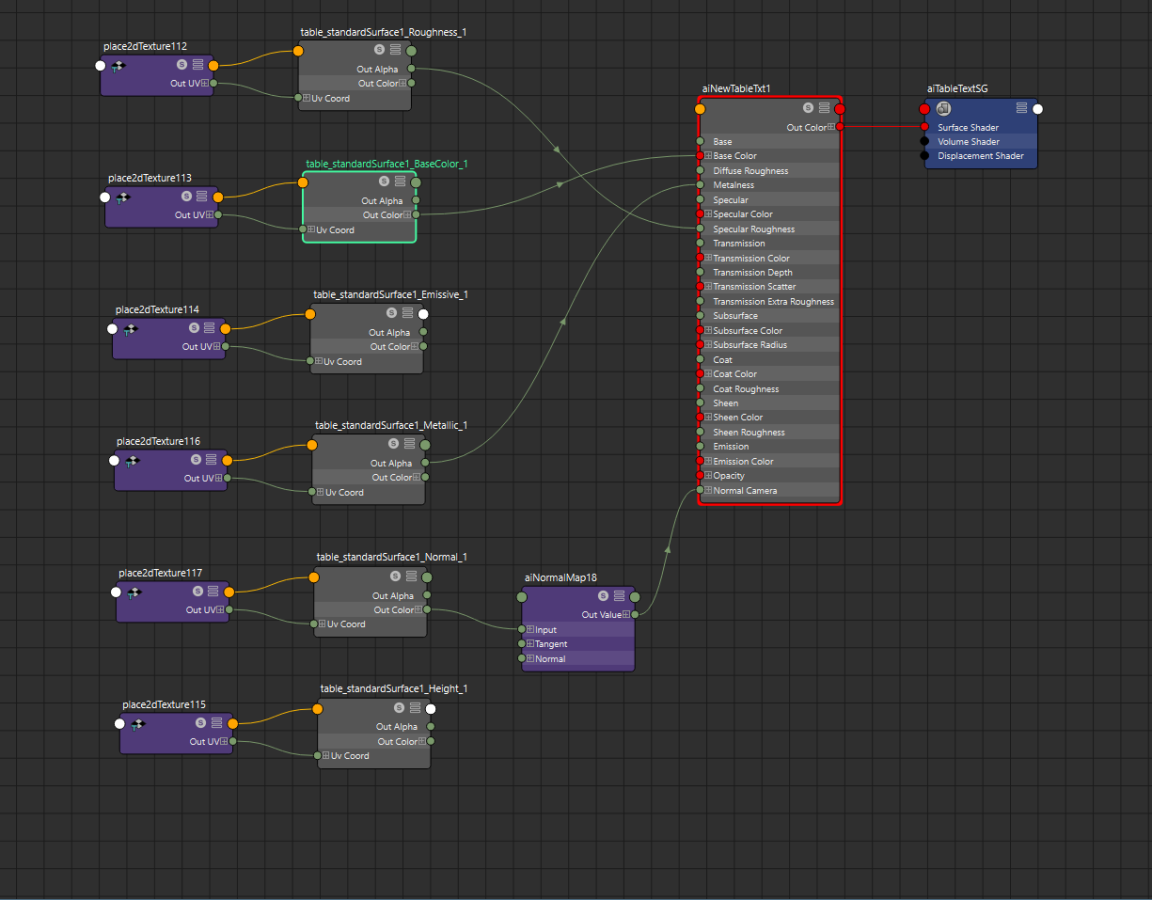The width and height of the screenshot is (1152, 900).
Task: Click the view mode bars icon on aiNewTableTxt1
Action: tap(824, 107)
